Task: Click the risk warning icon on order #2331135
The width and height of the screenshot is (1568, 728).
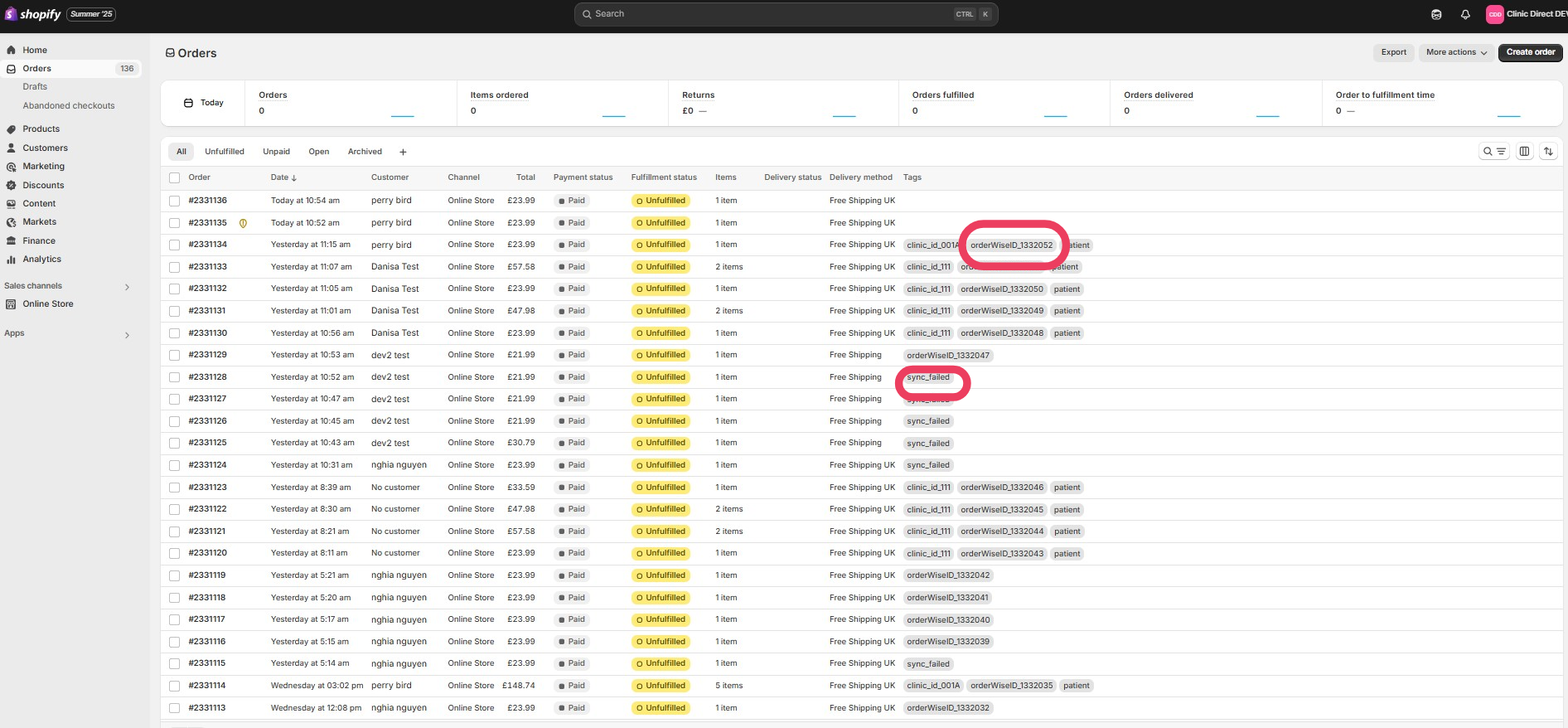Action: [243, 223]
